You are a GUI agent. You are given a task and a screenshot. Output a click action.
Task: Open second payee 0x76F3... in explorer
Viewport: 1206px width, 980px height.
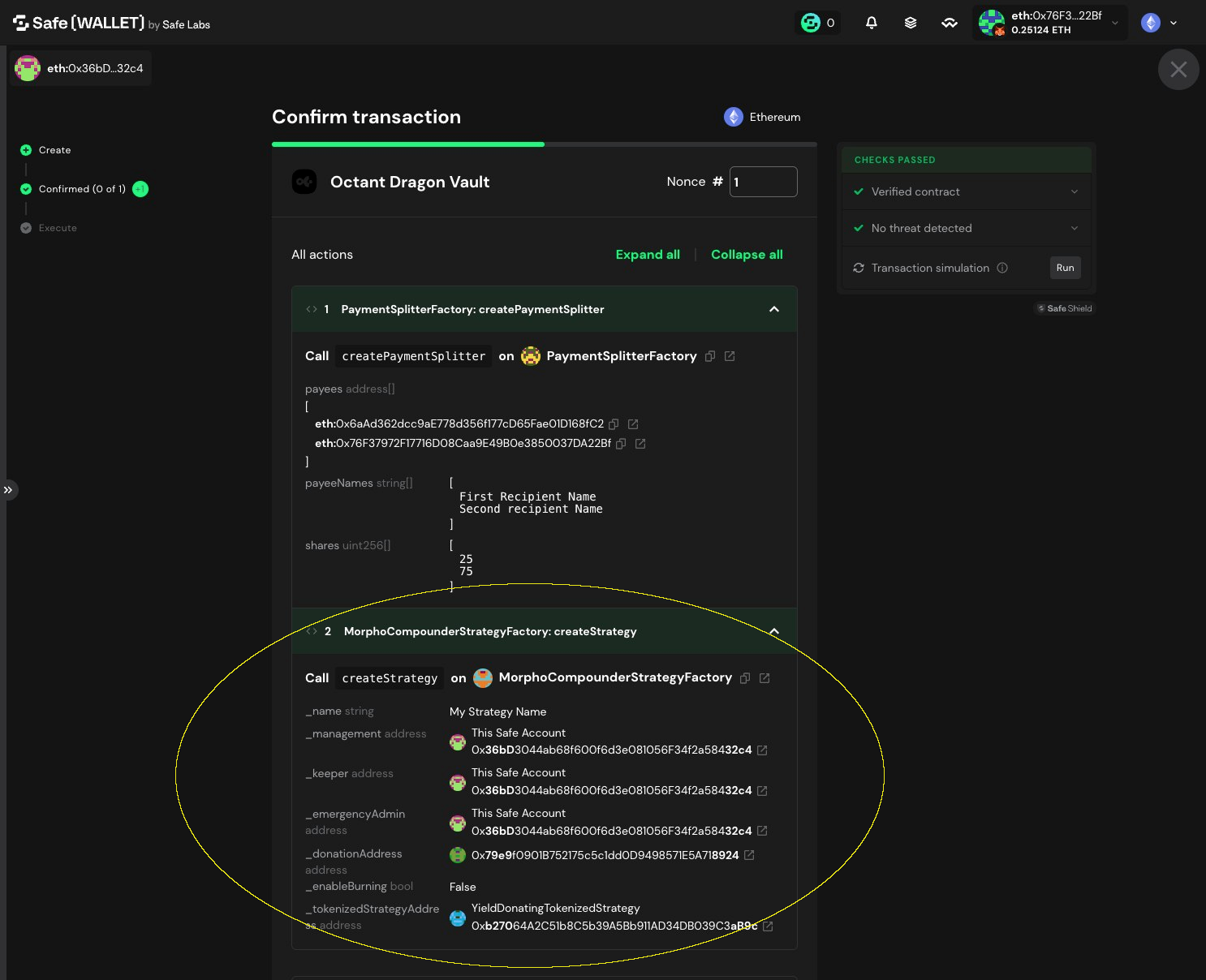(x=640, y=444)
